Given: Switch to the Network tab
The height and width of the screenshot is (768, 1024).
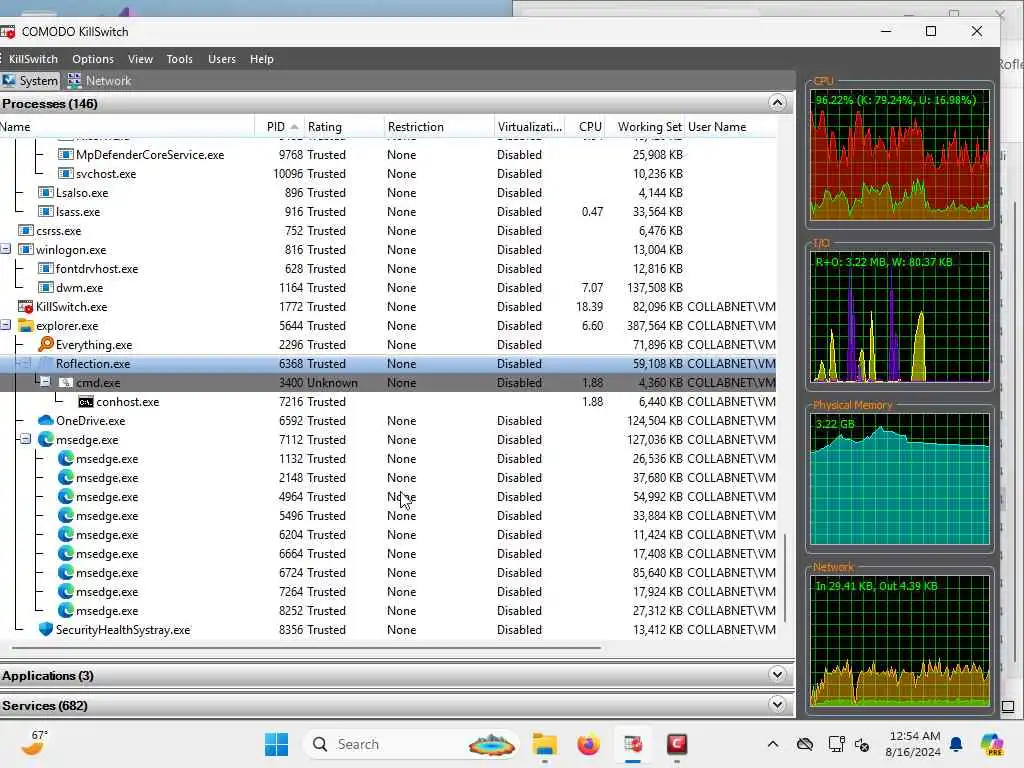Looking at the screenshot, I should click(99, 81).
